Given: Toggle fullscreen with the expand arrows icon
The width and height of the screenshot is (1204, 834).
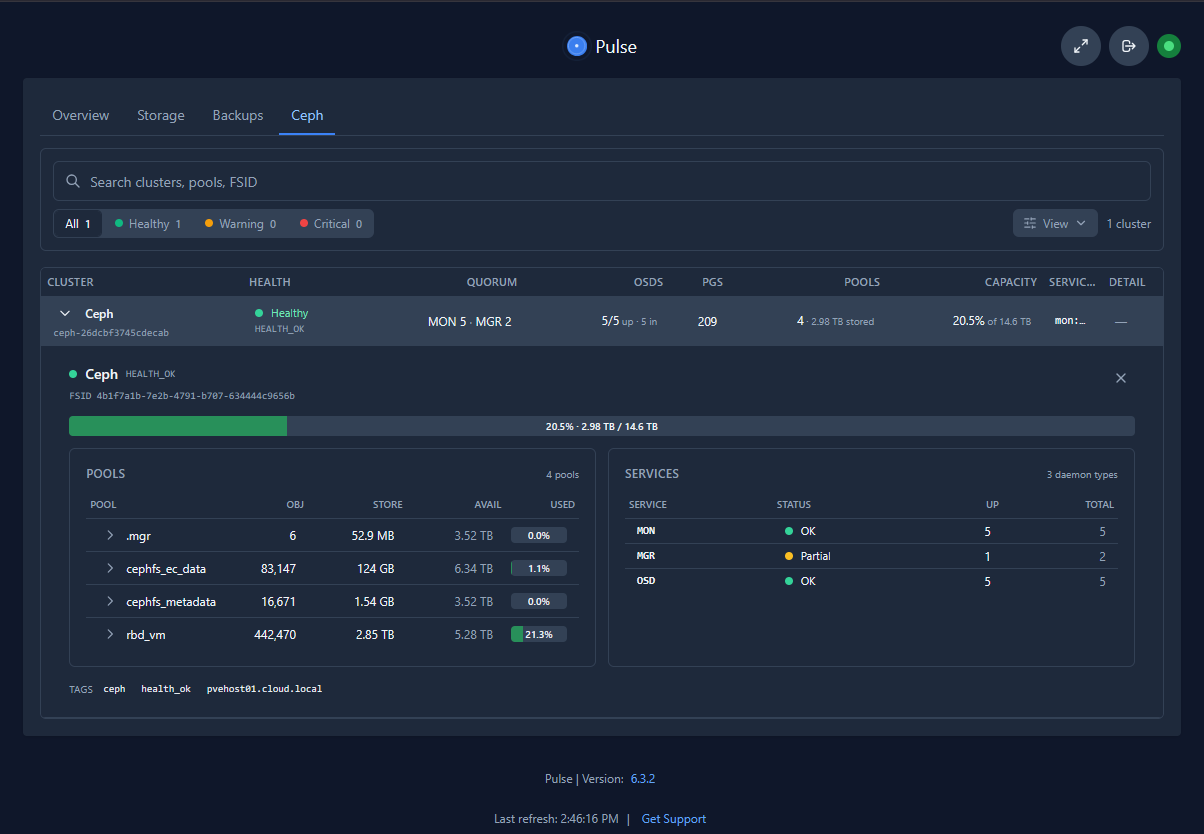Looking at the screenshot, I should click(x=1081, y=46).
